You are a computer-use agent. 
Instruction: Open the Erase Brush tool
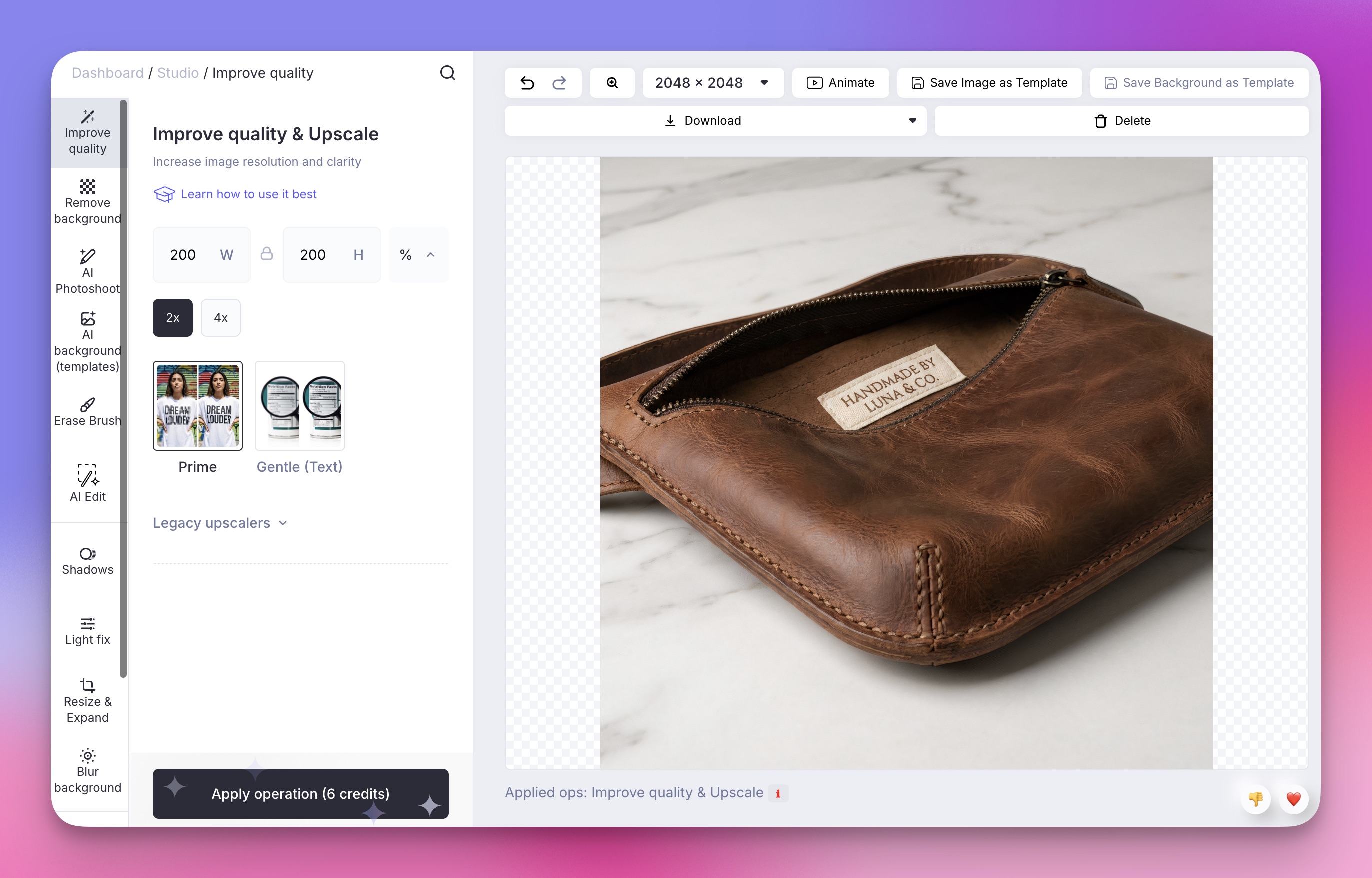tap(88, 412)
